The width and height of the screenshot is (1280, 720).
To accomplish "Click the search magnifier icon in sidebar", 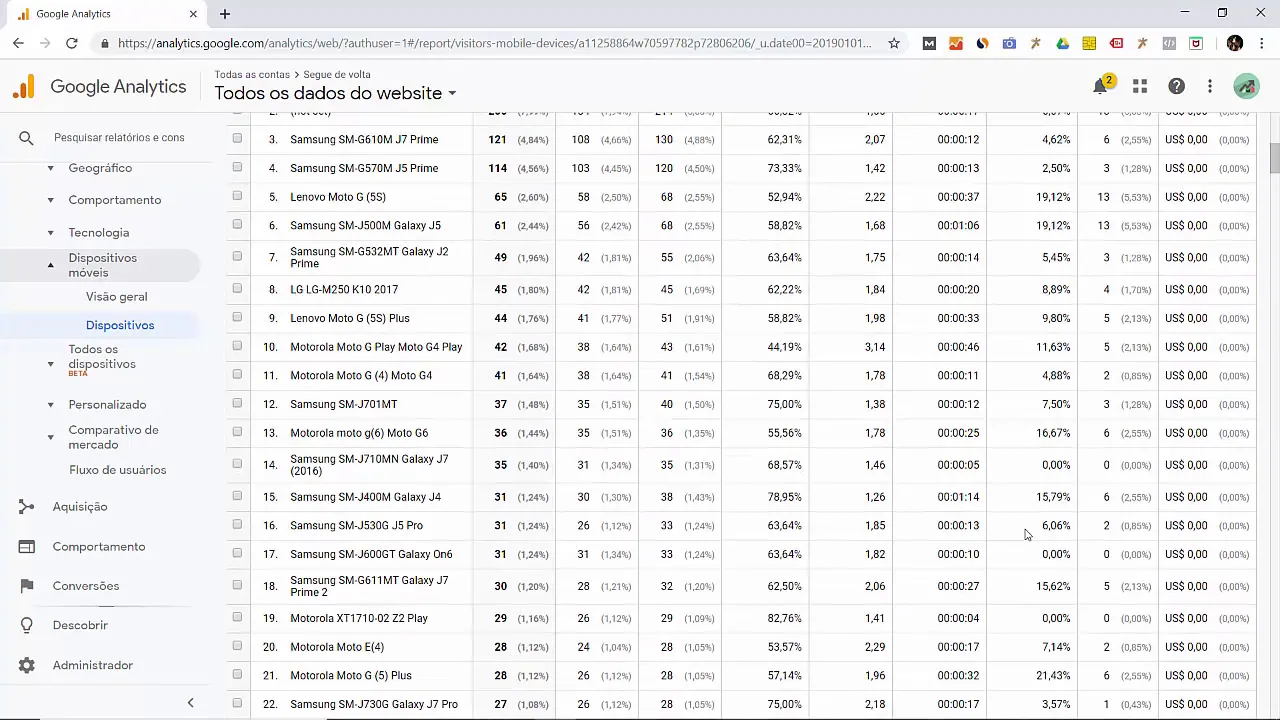I will point(26,138).
